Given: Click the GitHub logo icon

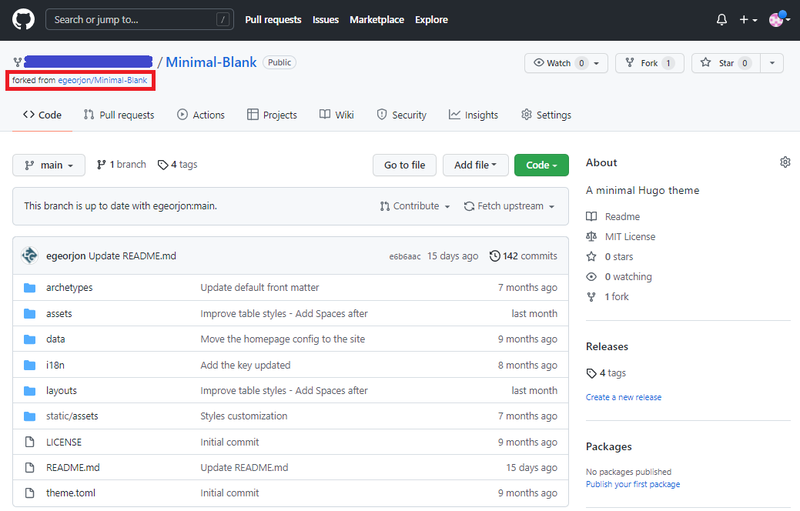Looking at the screenshot, I should pyautogui.click(x=23, y=20).
